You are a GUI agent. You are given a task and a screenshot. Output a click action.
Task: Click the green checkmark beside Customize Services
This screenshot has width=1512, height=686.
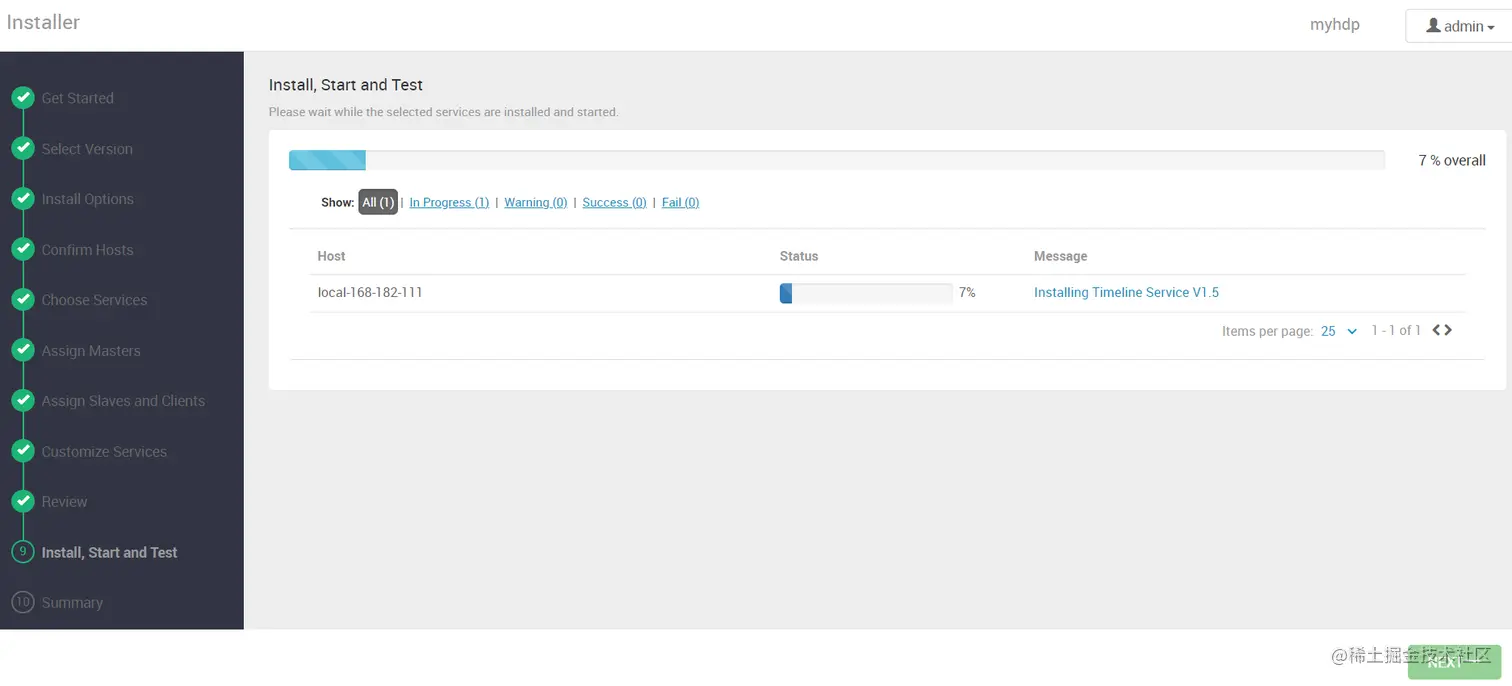(22, 451)
